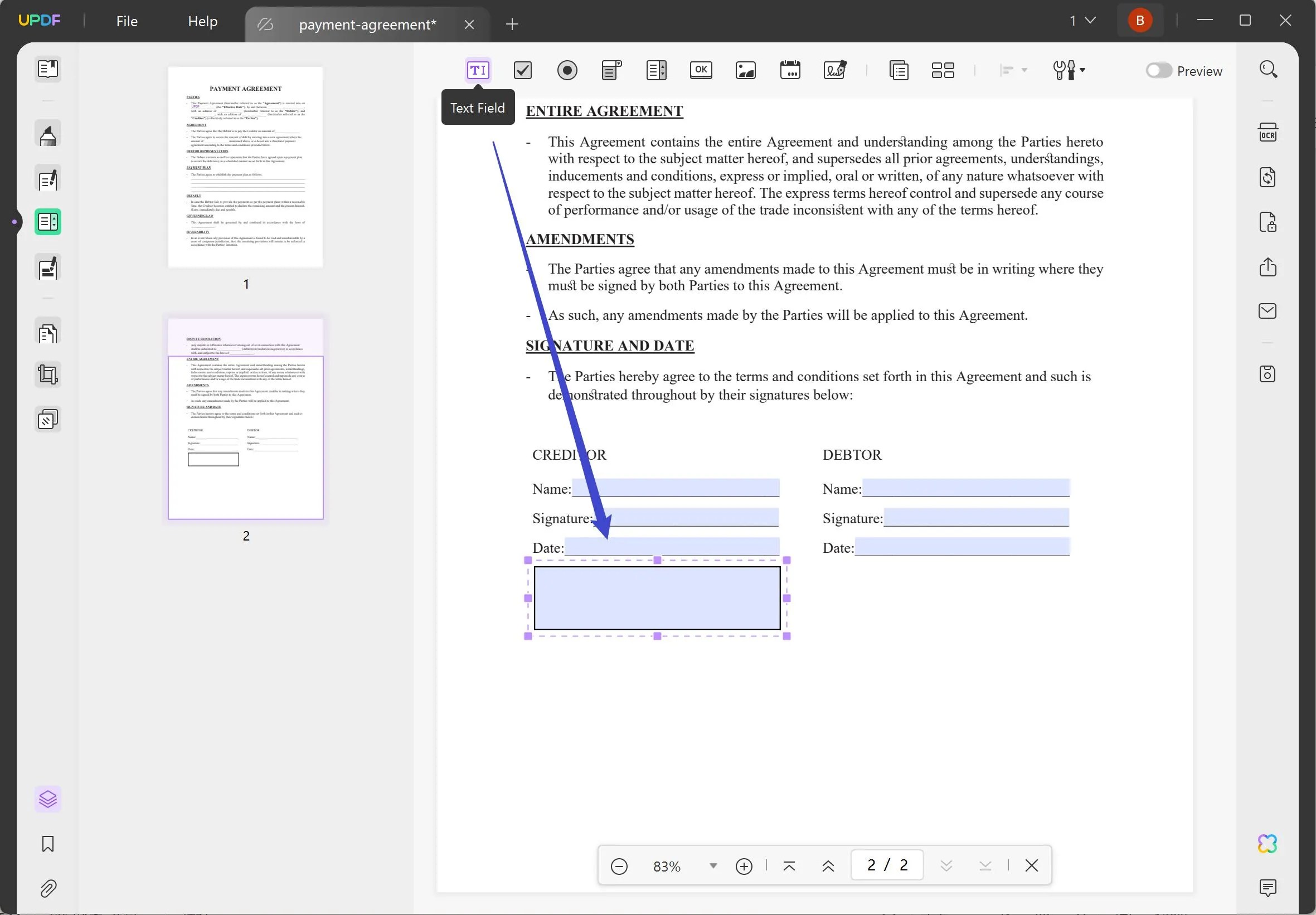
Task: Open the search panel
Action: click(1269, 69)
